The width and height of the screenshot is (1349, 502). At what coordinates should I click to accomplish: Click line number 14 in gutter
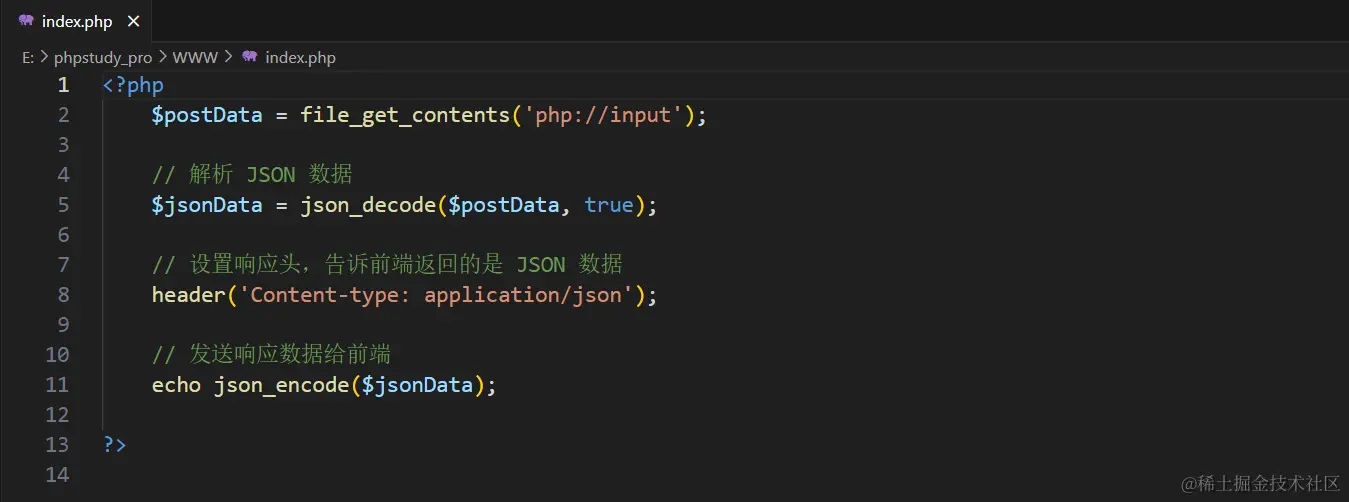(57, 475)
